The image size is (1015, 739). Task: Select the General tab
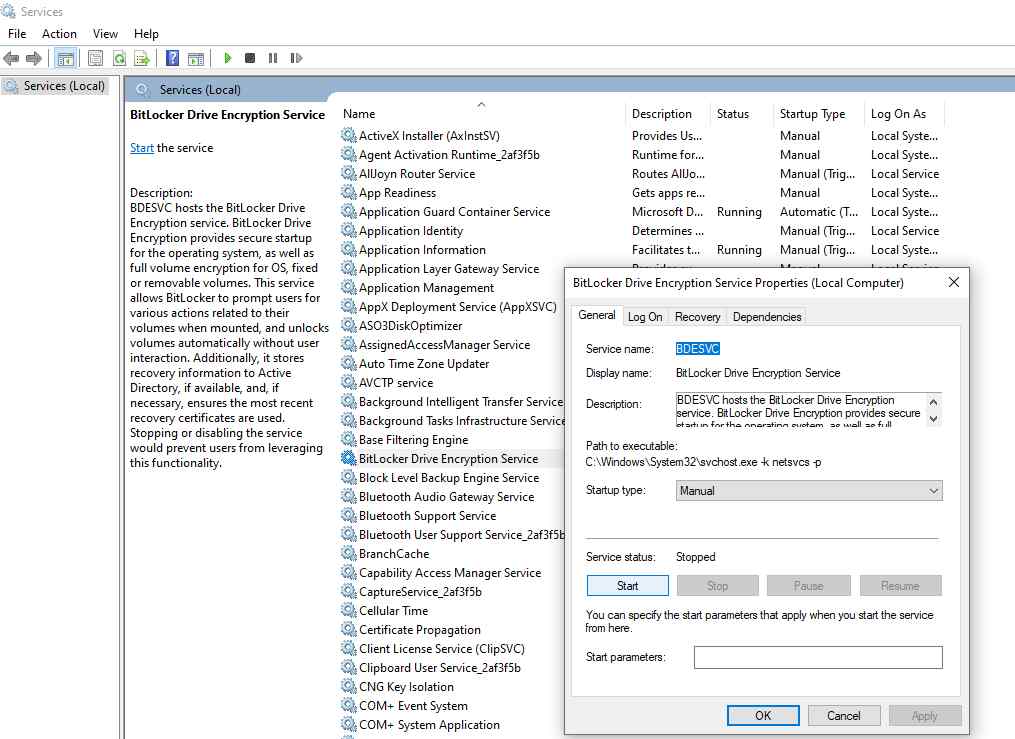click(x=597, y=315)
